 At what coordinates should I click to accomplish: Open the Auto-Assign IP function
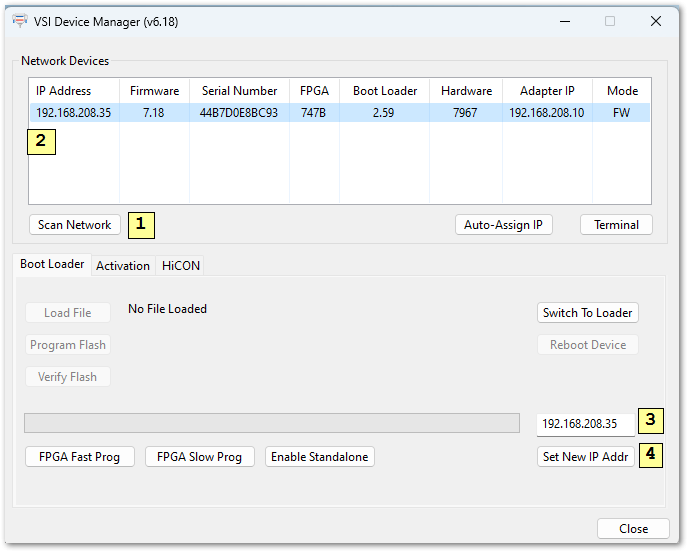(503, 225)
